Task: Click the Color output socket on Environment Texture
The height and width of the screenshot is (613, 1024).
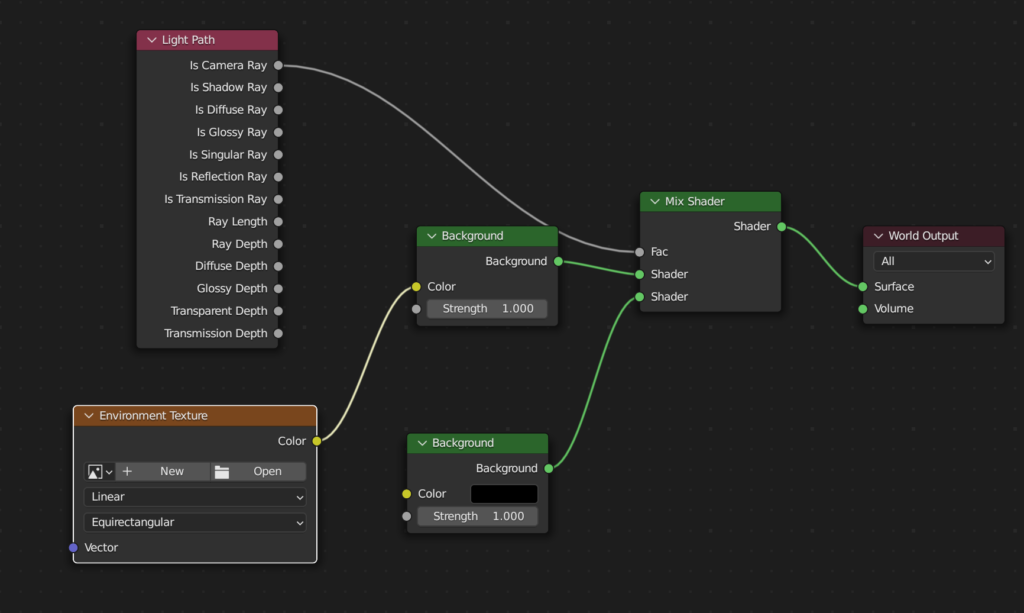Action: (317, 440)
